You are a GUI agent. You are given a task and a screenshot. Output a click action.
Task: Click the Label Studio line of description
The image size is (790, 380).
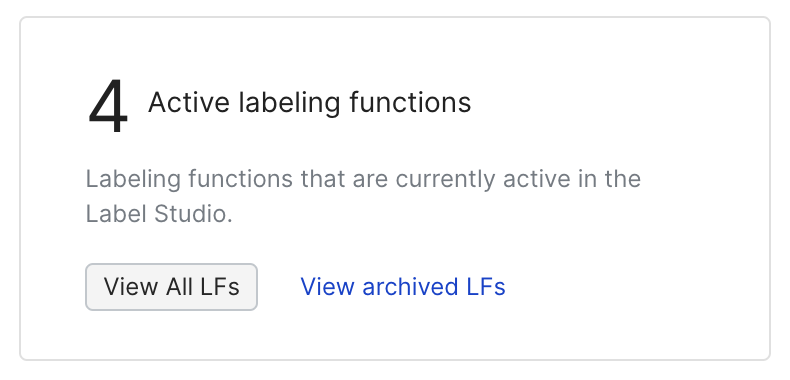pos(159,214)
